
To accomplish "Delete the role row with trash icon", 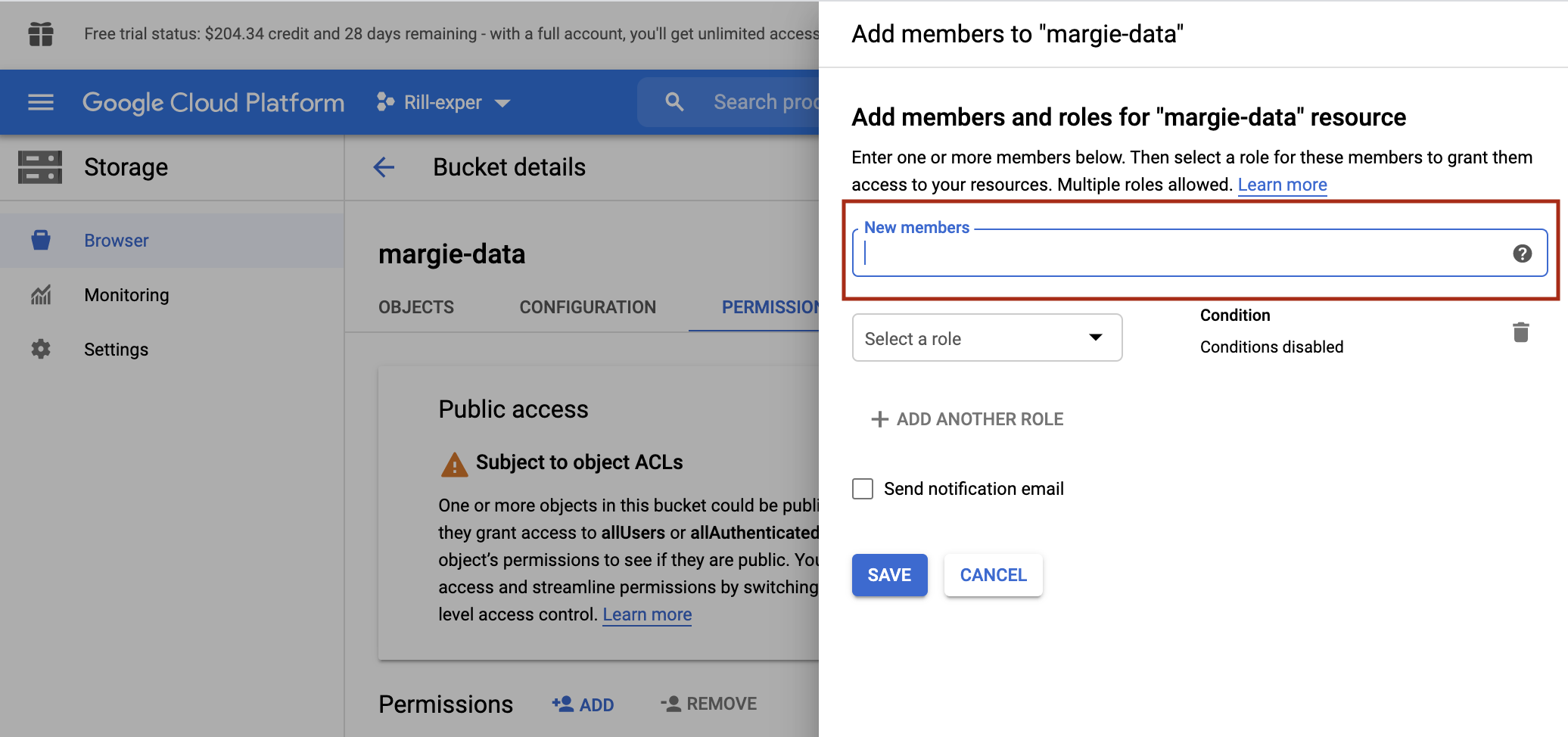I will [1521, 332].
